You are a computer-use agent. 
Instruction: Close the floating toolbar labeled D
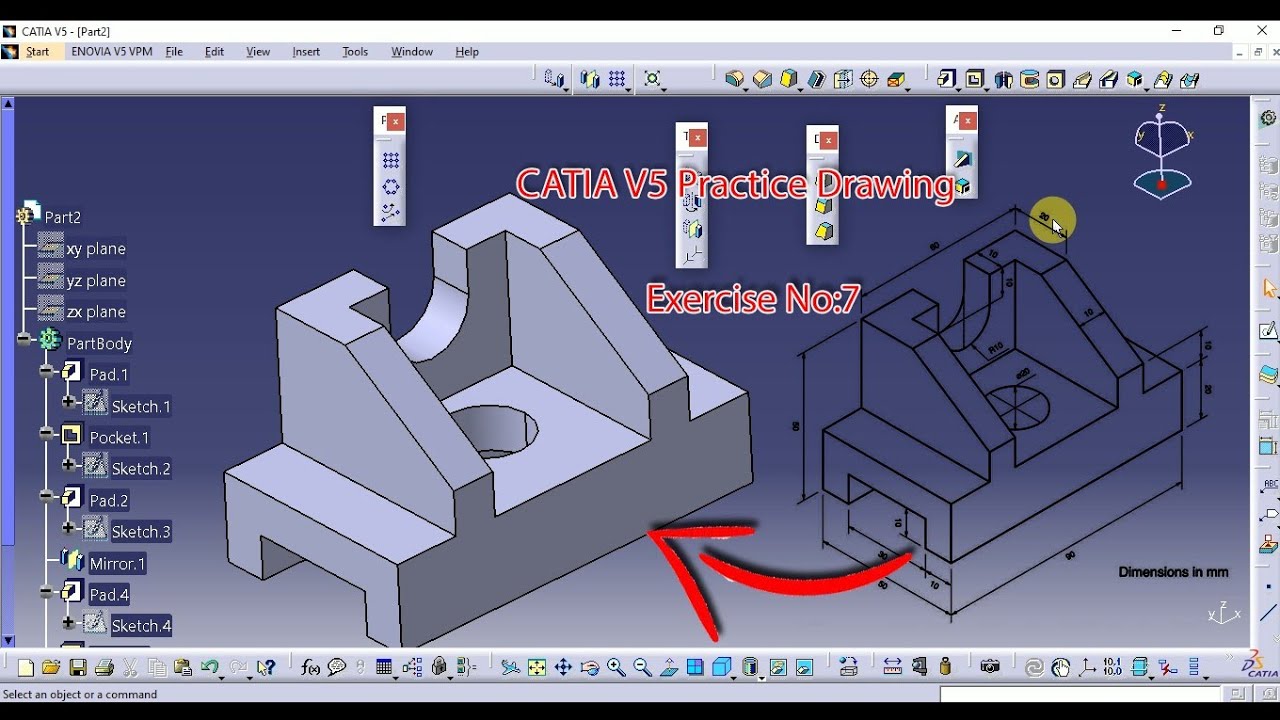click(x=829, y=139)
